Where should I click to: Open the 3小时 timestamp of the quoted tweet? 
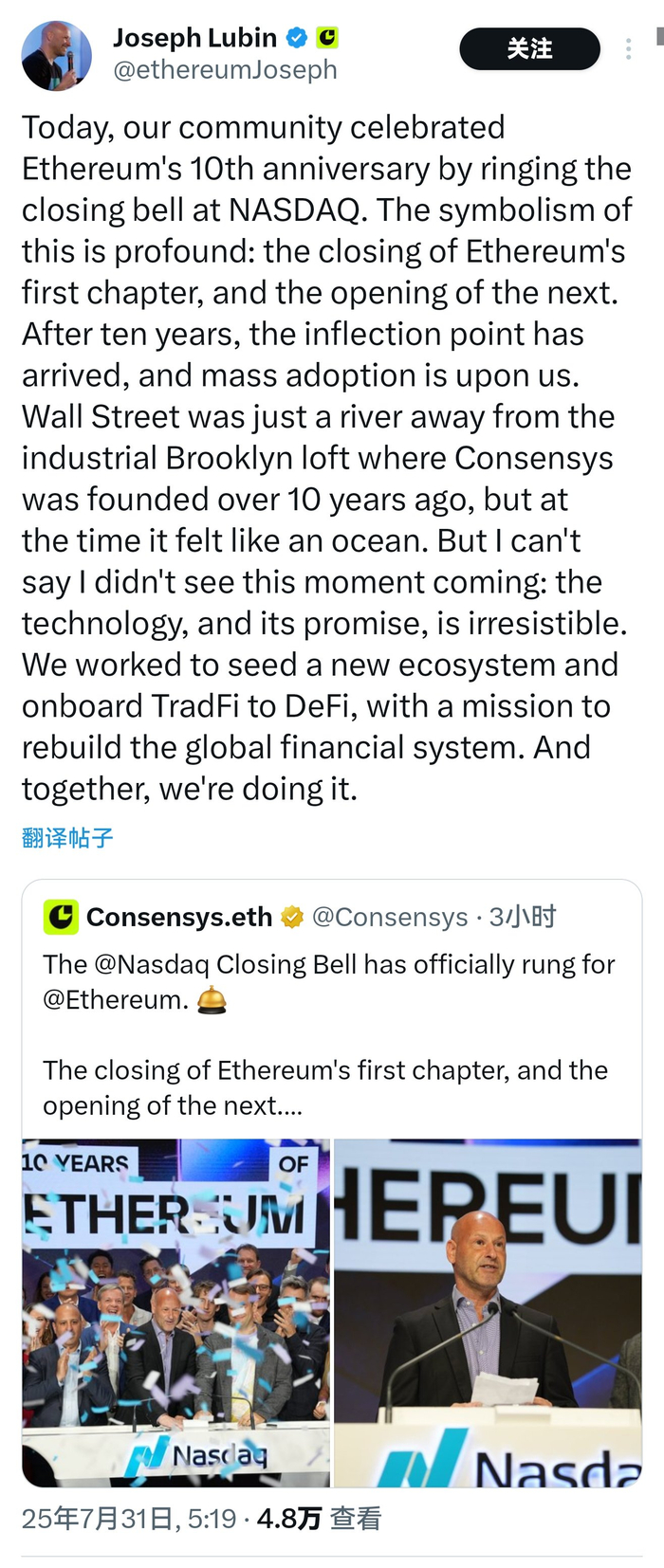pos(524,917)
